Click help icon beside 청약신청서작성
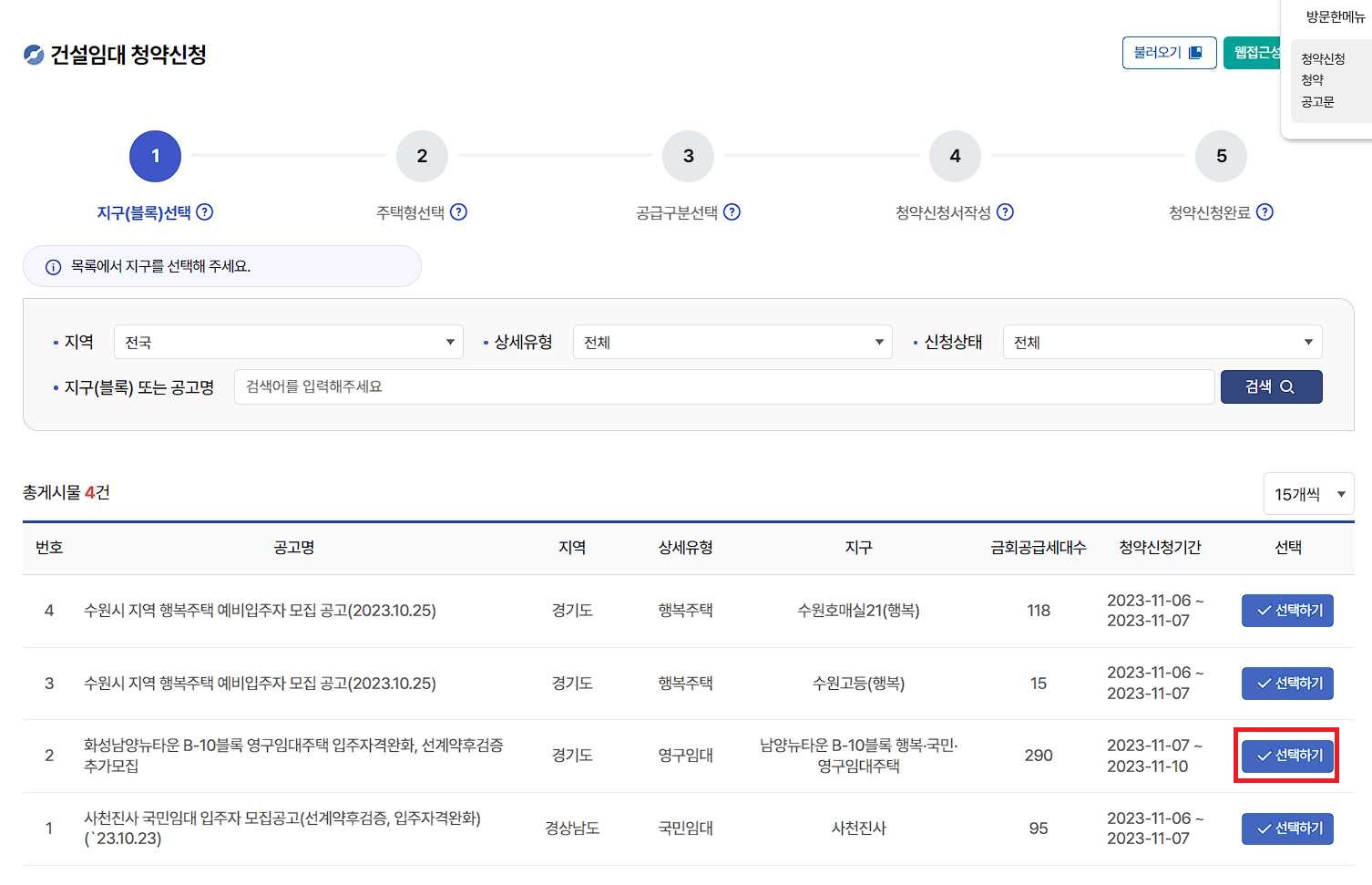 click(x=1005, y=211)
